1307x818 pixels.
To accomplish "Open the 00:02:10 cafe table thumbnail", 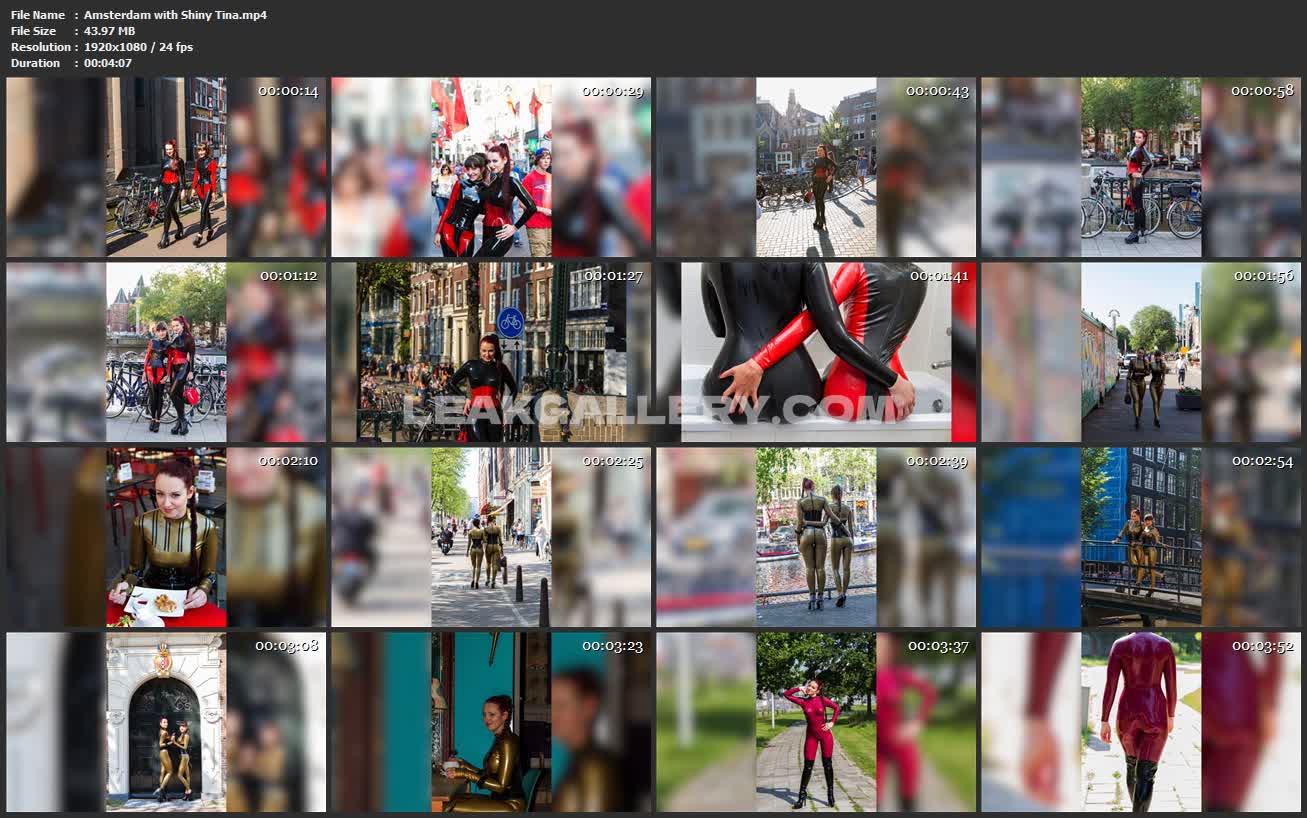I will coord(166,537).
